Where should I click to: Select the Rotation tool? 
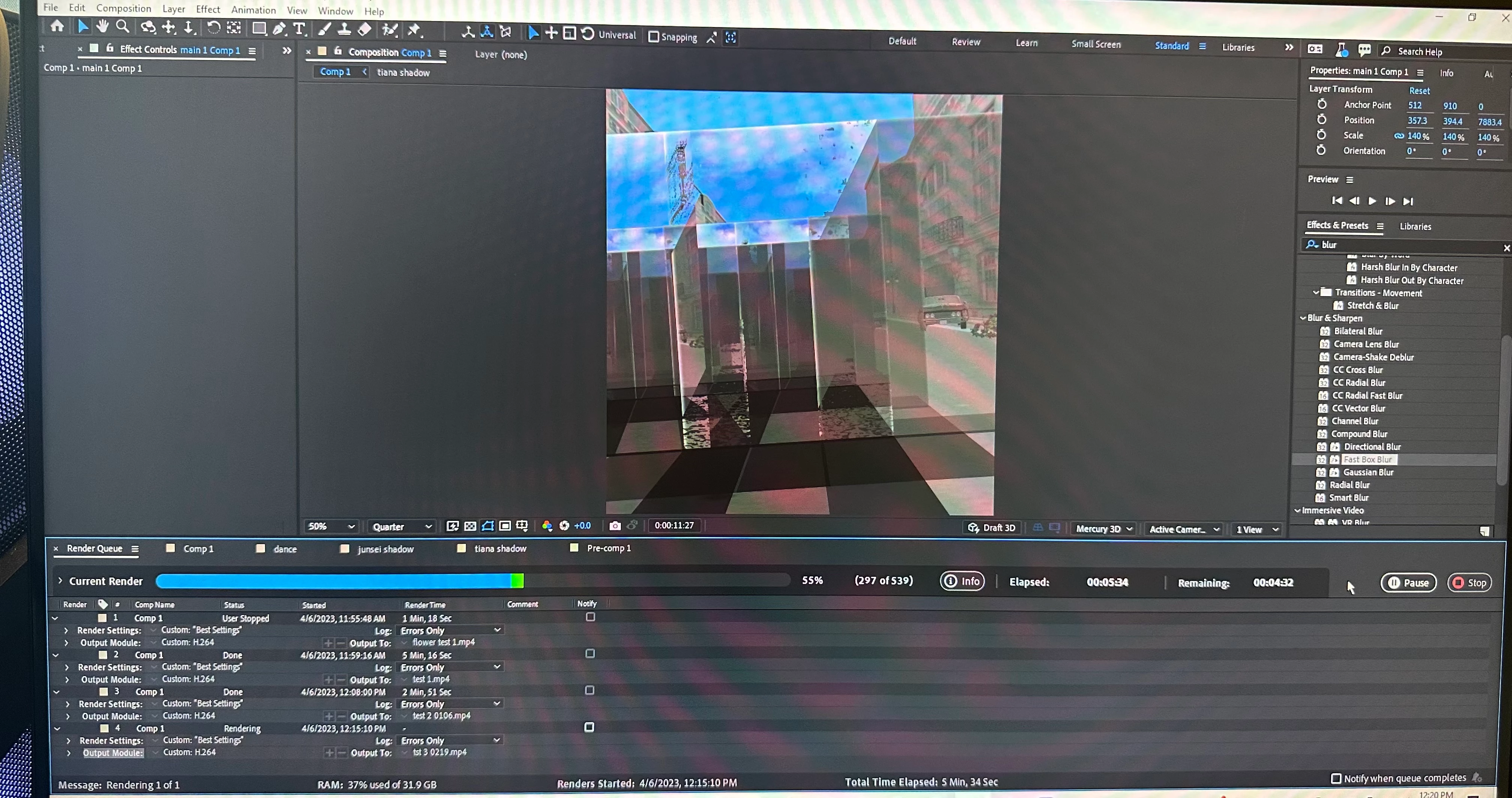tap(213, 28)
